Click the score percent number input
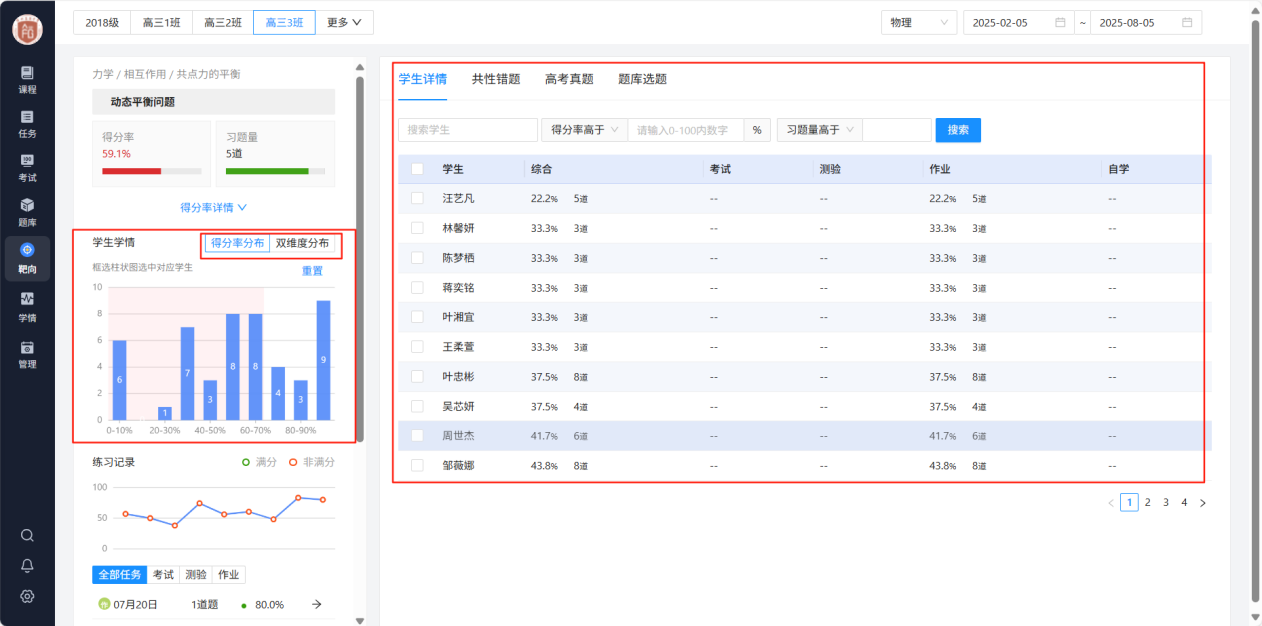This screenshot has width=1262, height=626. coord(686,130)
